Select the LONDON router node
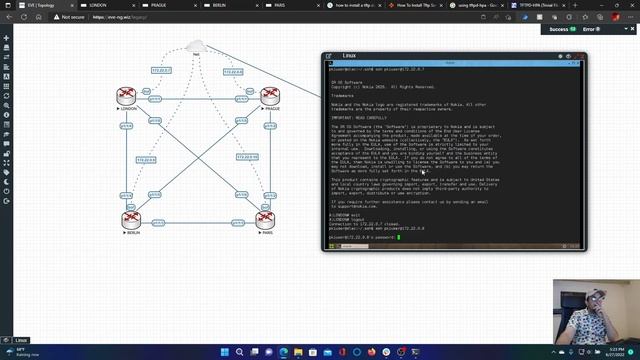Image resolution: width=640 pixels, height=360 pixels. click(x=126, y=96)
